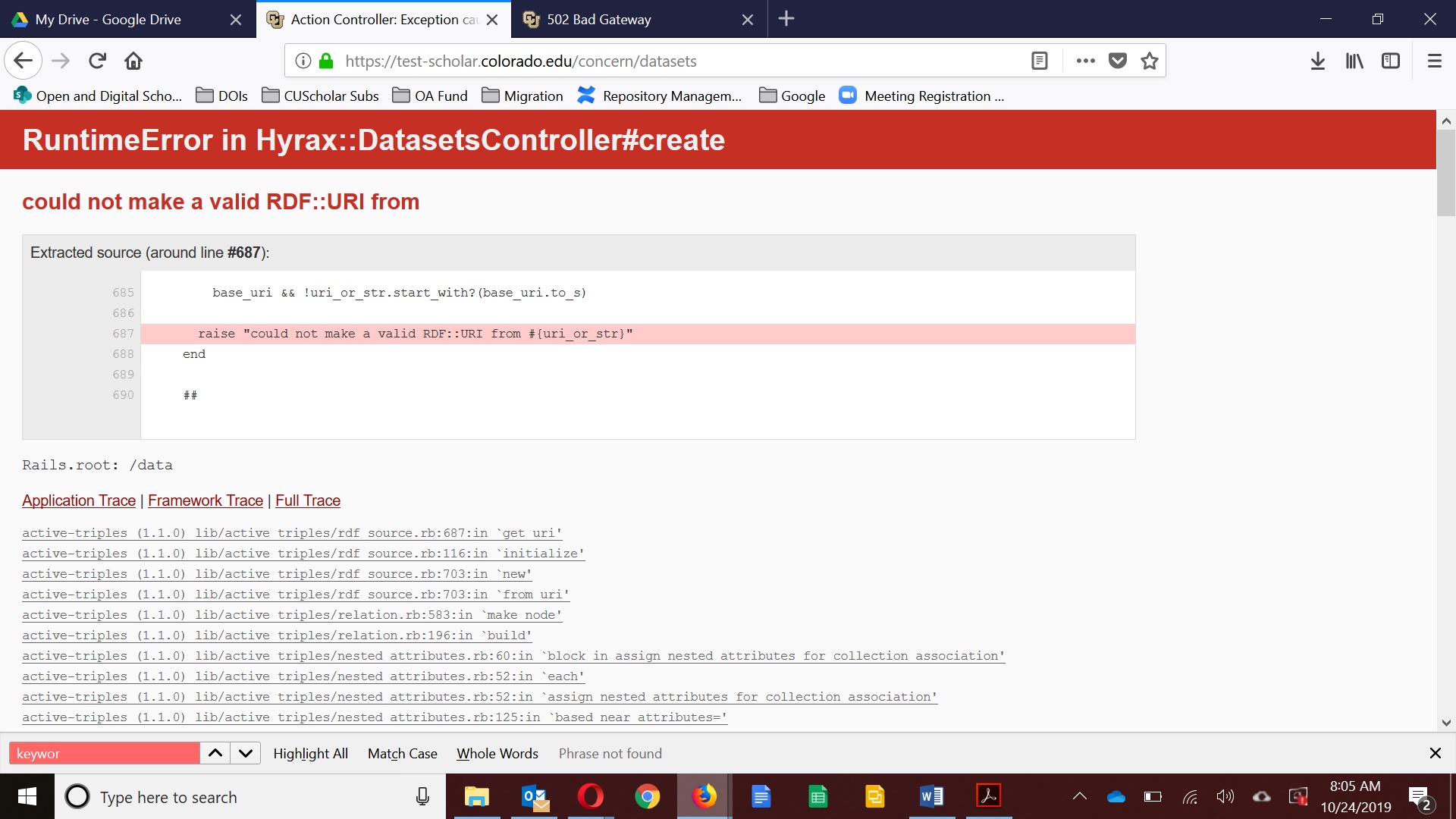Open the Firefox hamburger menu
This screenshot has width=1456, height=819.
(x=1435, y=61)
